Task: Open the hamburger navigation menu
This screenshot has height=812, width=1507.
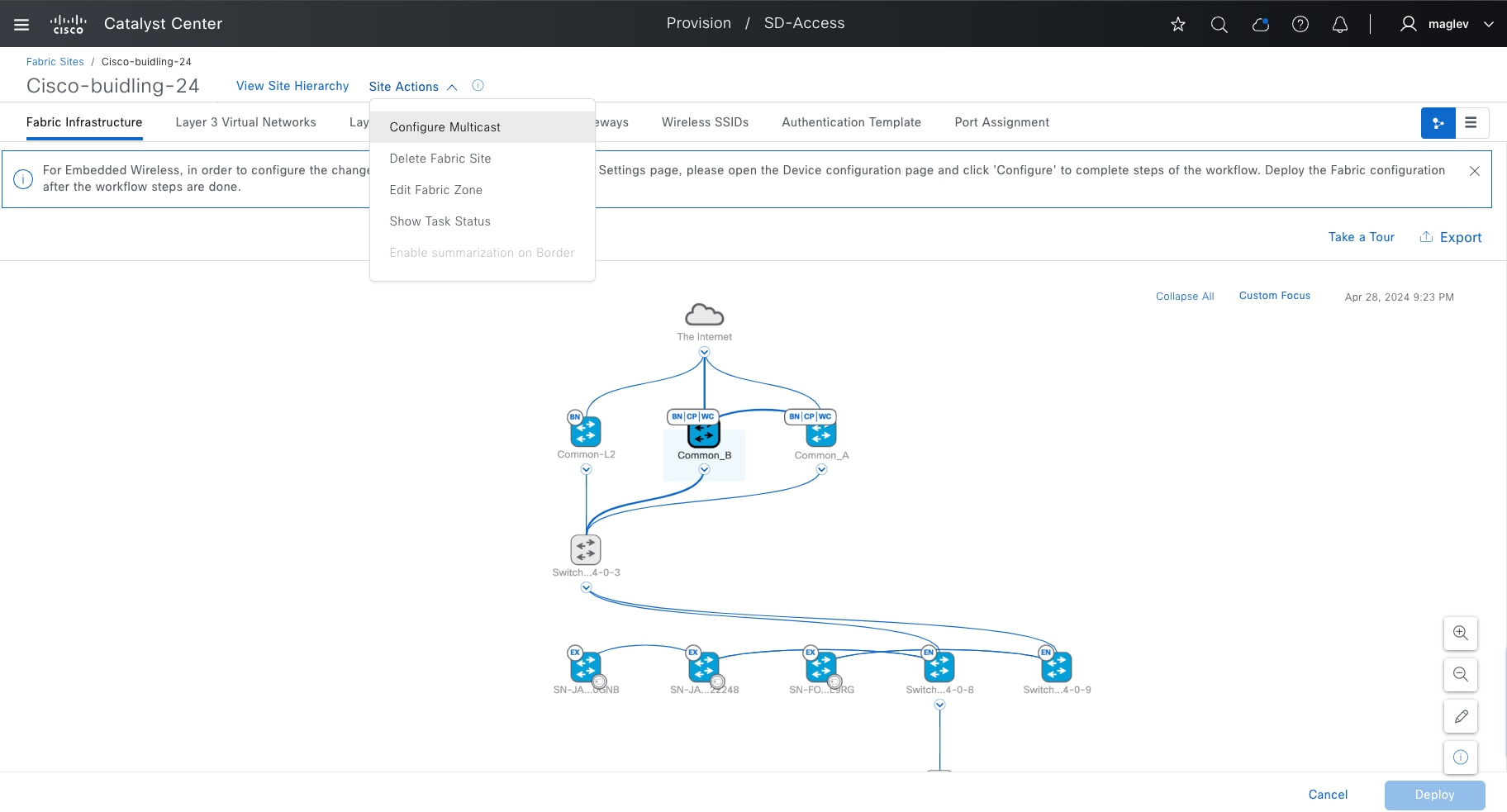Action: tap(21, 24)
